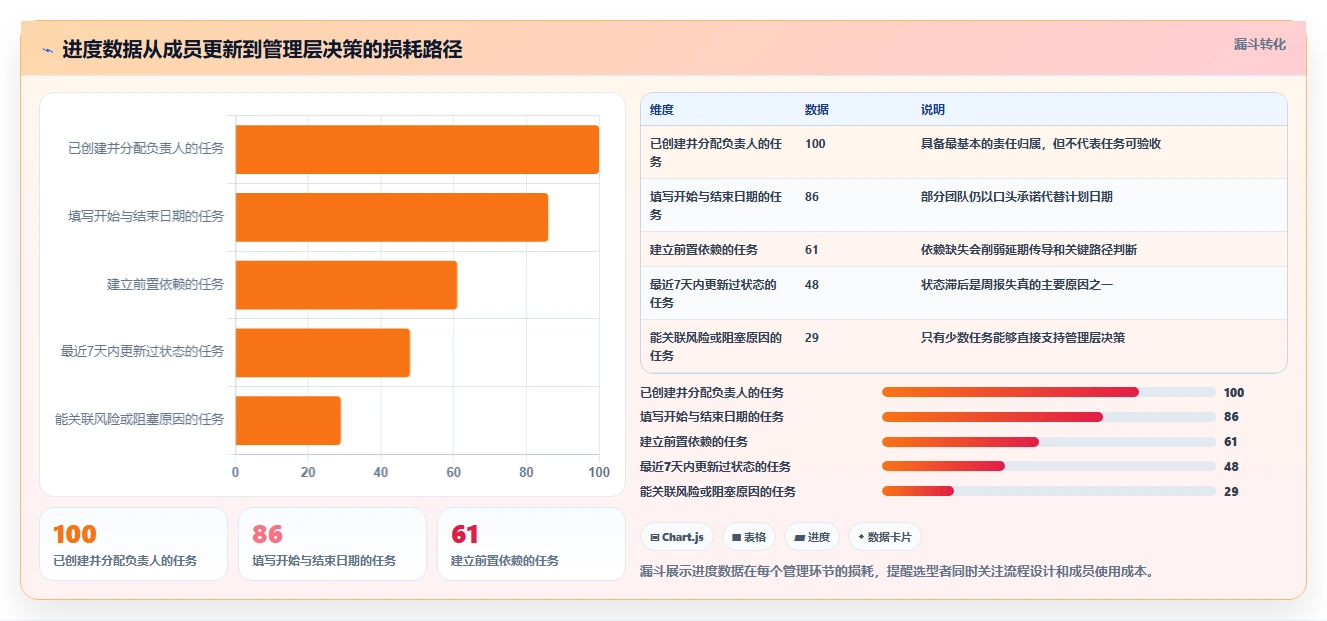Select the 数据卡片 chip
This screenshot has height=621, width=1327.
pyautogui.click(x=884, y=537)
